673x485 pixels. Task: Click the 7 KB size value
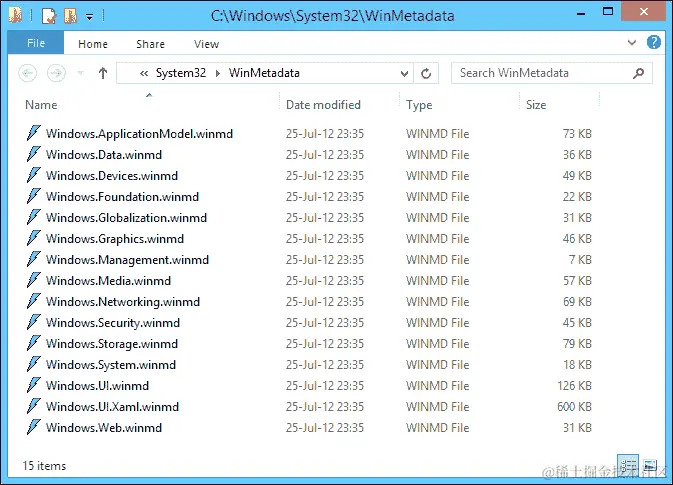[x=580, y=260]
